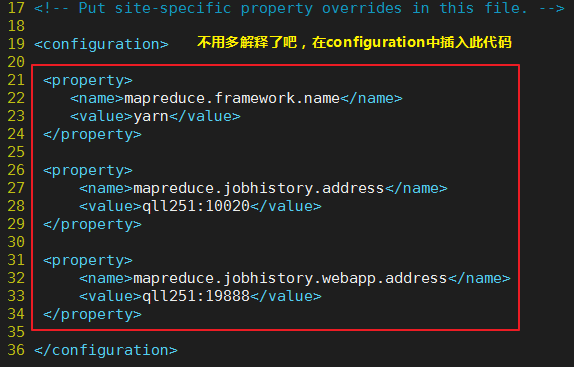This screenshot has width=574, height=367.
Task: Place cursor on mapreduce.framework.name
Action: pos(232,98)
